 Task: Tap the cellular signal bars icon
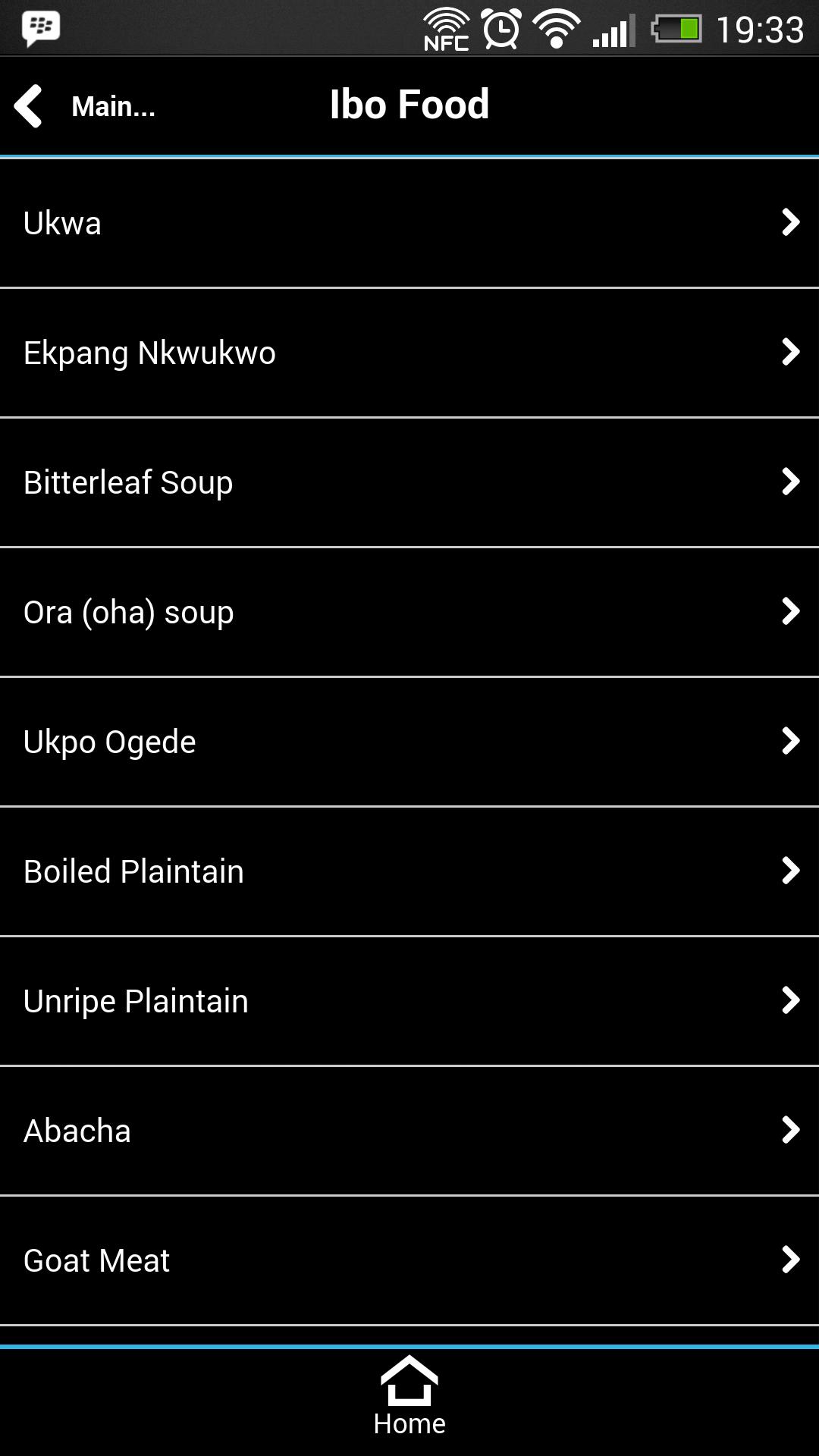point(613,32)
